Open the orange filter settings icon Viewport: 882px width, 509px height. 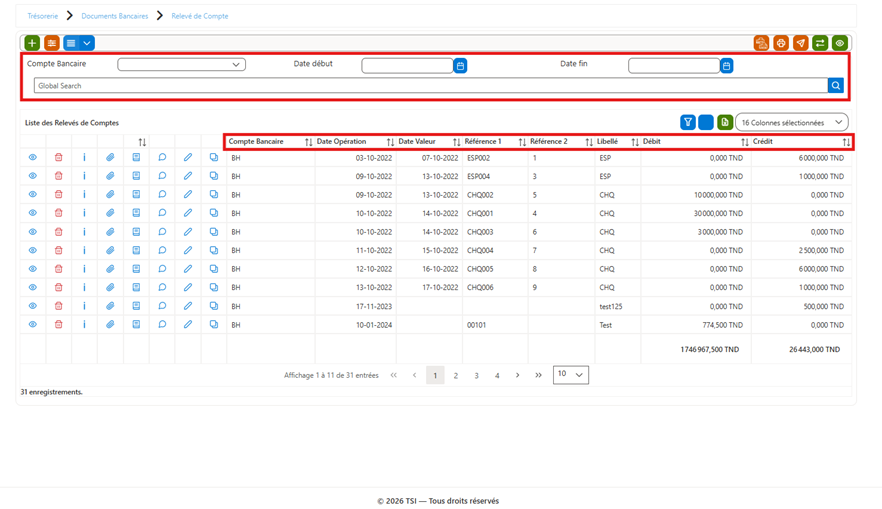52,43
